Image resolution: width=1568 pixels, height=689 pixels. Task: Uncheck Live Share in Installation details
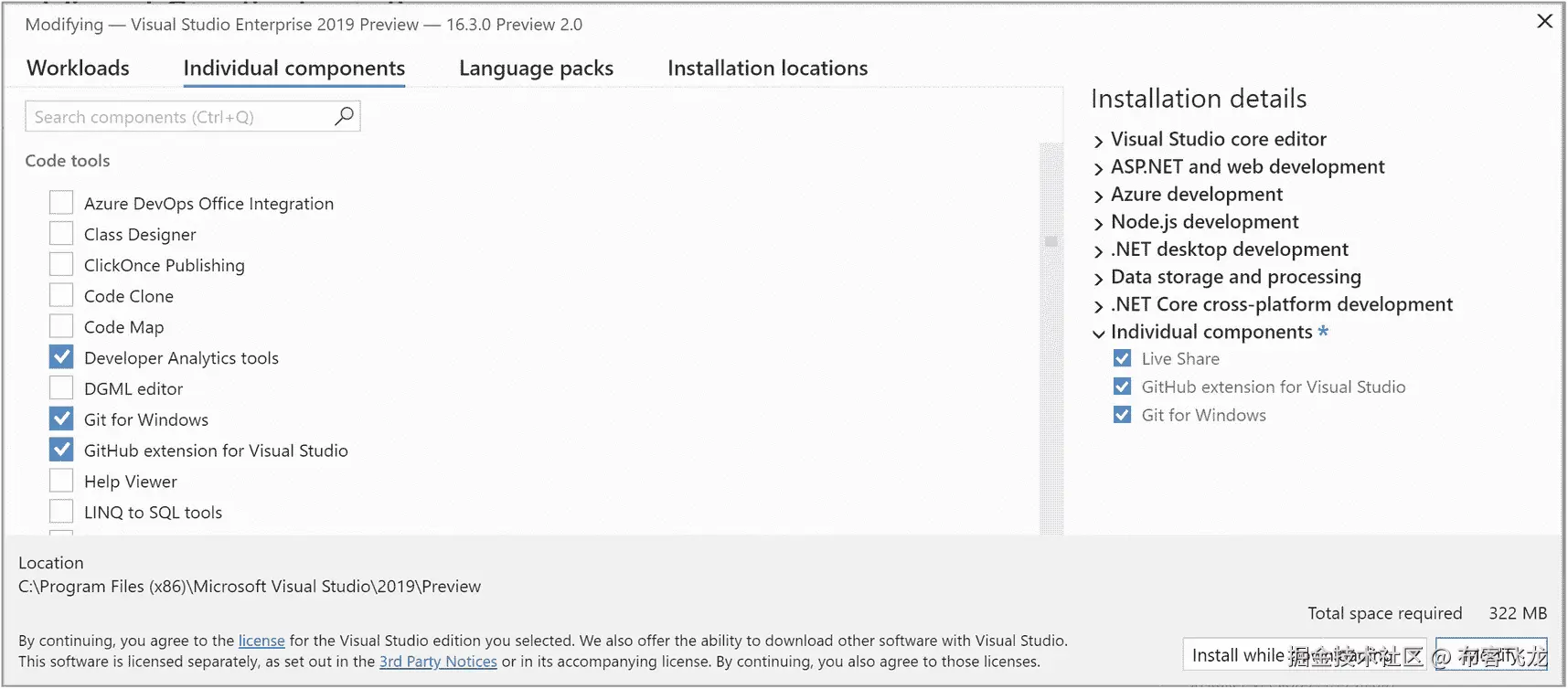(x=1122, y=358)
